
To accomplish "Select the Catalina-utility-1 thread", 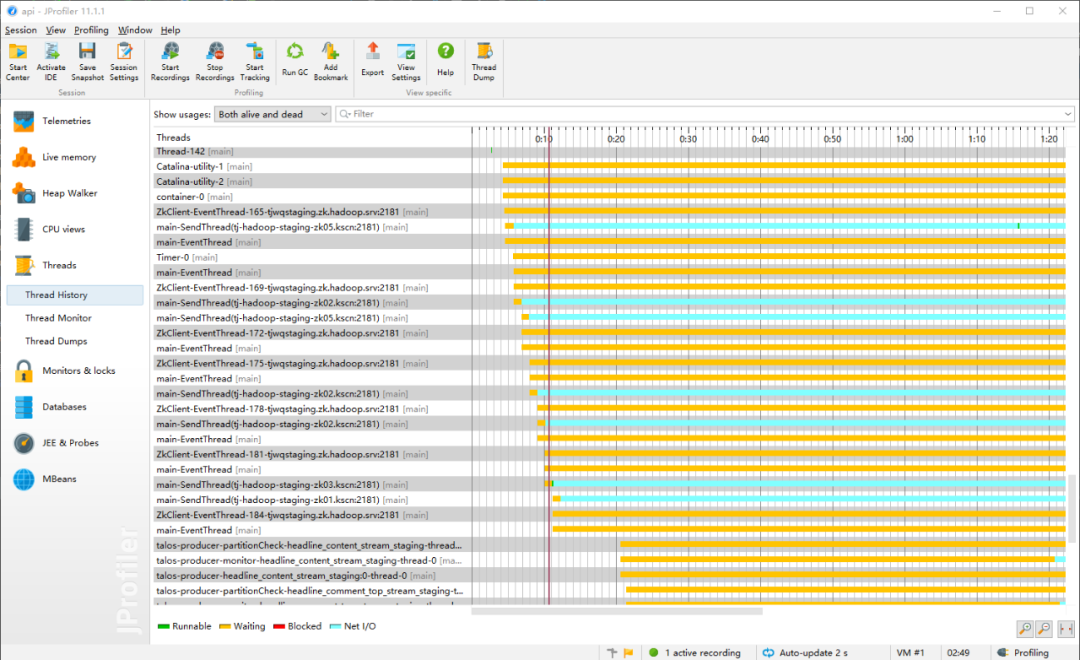I will tap(610, 167).
